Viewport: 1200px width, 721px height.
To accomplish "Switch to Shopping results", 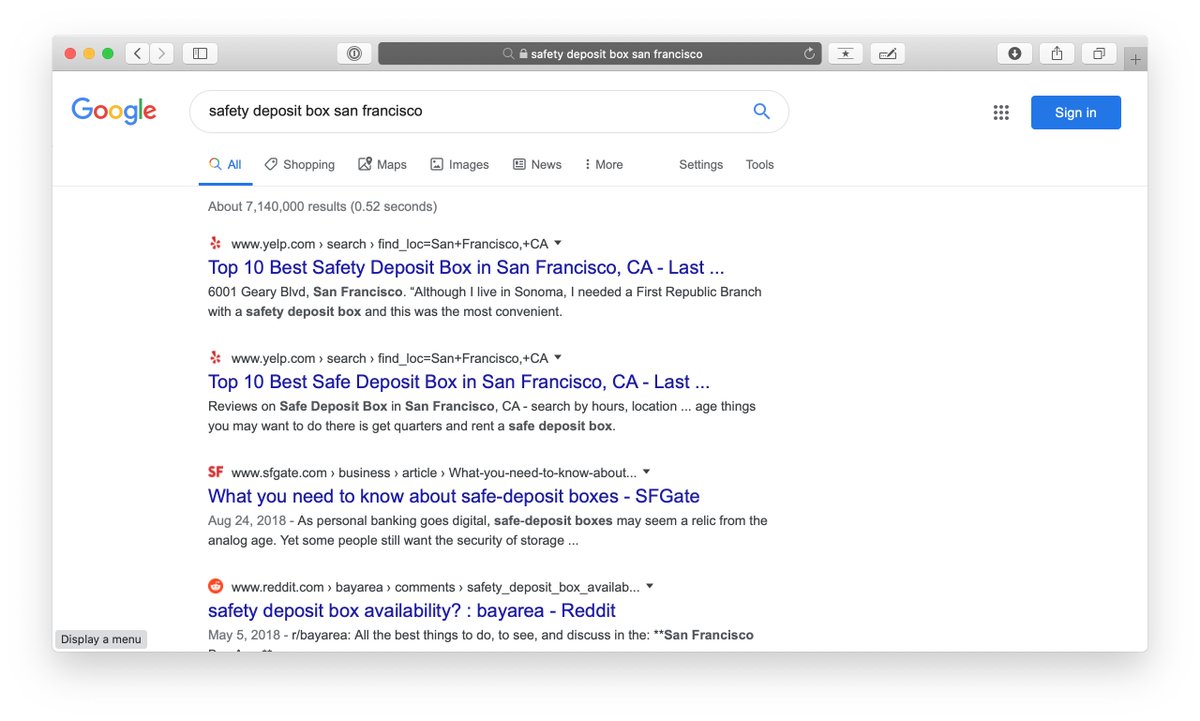I will point(299,165).
